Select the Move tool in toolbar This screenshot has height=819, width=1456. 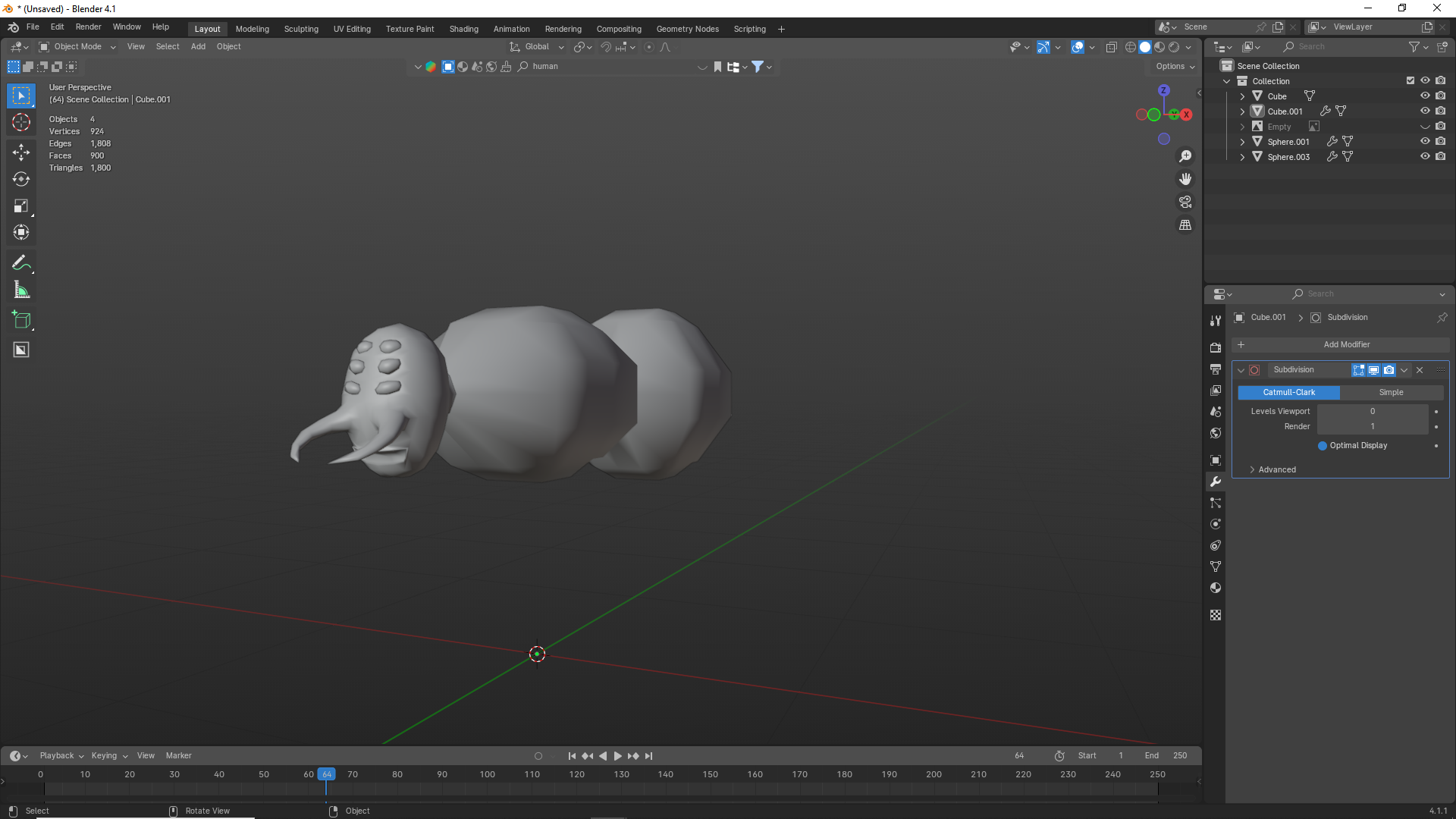21,152
